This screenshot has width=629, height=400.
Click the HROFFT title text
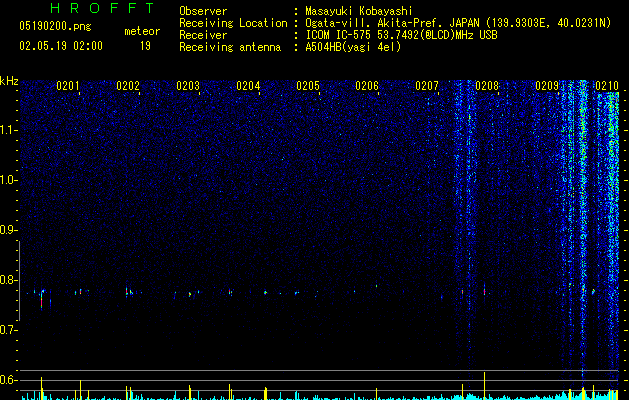tap(103, 8)
